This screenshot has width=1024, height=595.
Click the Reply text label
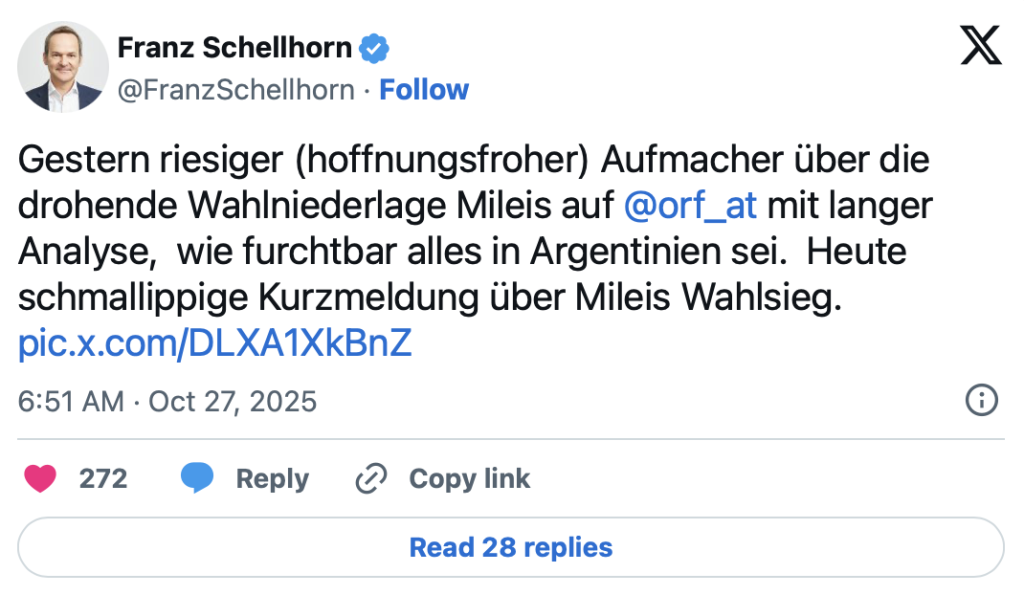pyautogui.click(x=272, y=479)
